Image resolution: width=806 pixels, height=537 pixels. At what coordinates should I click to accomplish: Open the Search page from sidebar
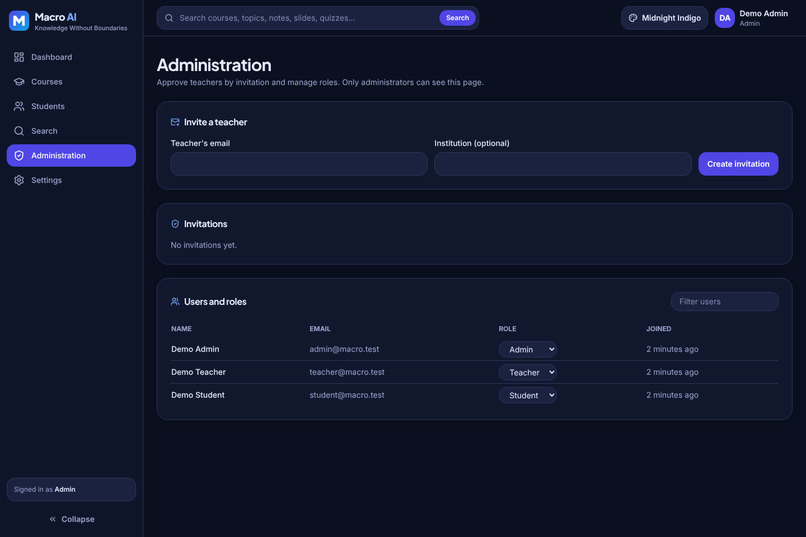click(71, 131)
